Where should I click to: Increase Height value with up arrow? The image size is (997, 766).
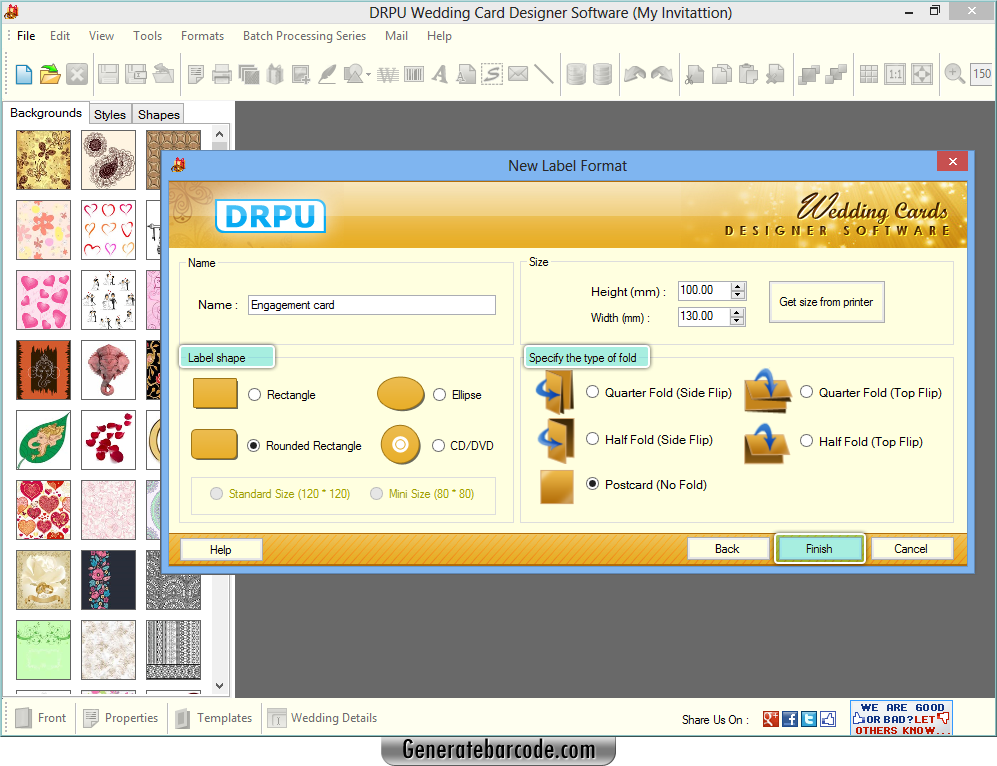pos(738,287)
